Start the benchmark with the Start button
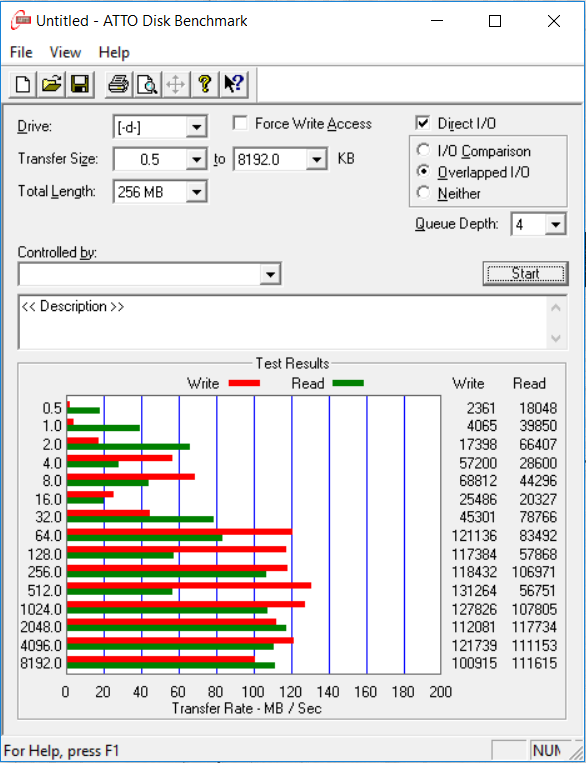The height and width of the screenshot is (763, 586). (525, 273)
